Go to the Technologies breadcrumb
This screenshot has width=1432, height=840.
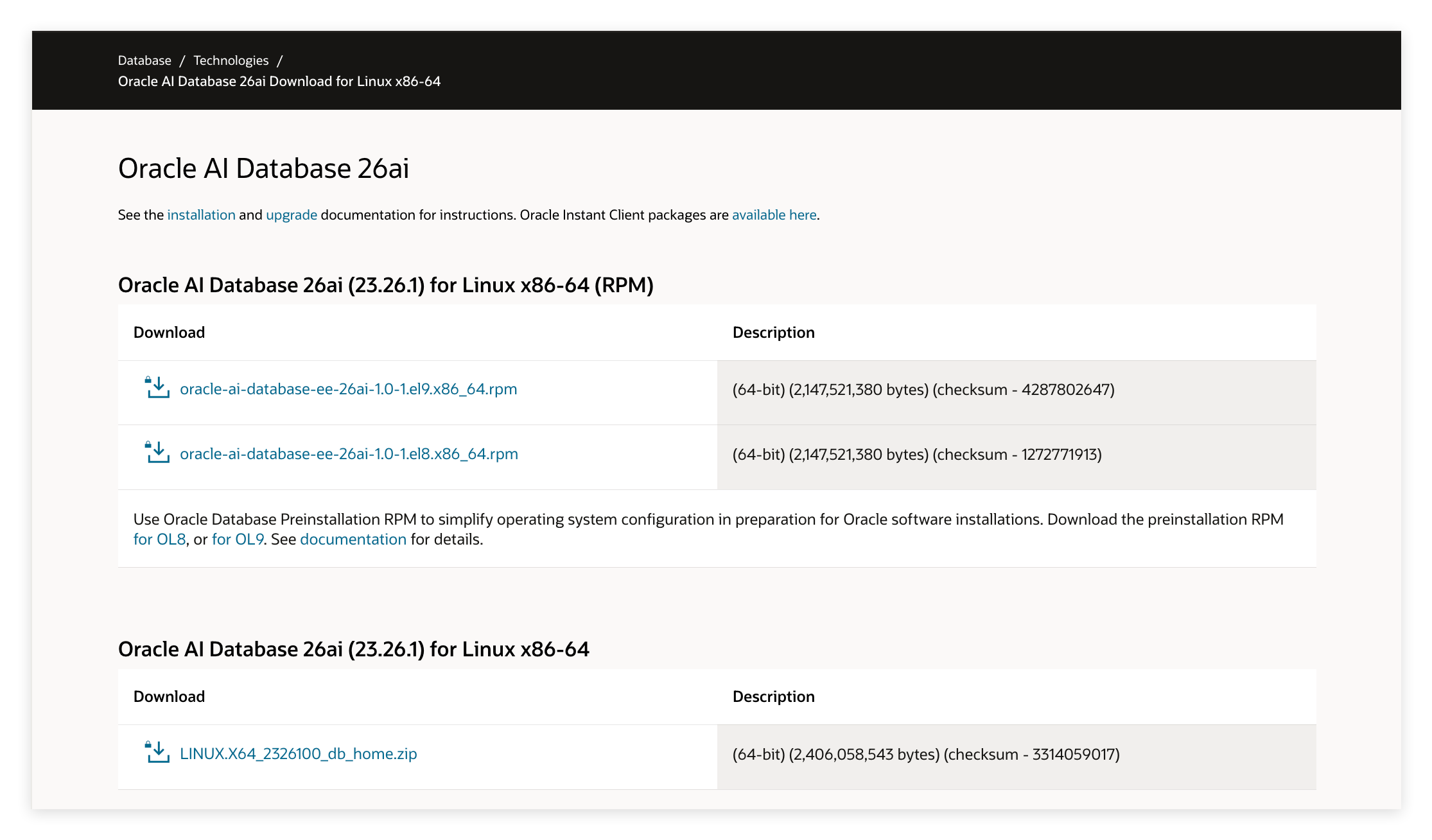[231, 60]
